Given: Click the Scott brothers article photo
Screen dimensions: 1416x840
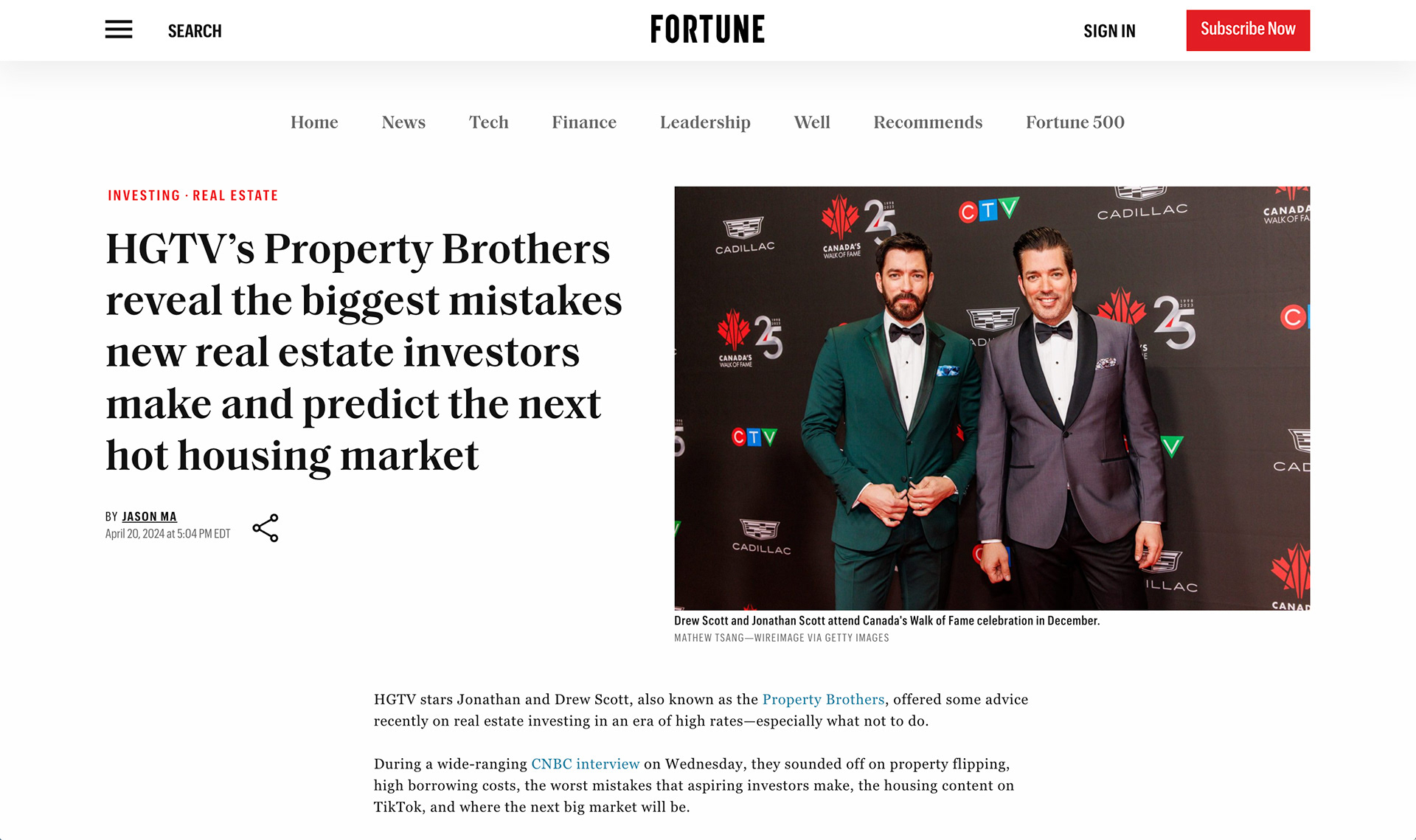Looking at the screenshot, I should (x=992, y=398).
